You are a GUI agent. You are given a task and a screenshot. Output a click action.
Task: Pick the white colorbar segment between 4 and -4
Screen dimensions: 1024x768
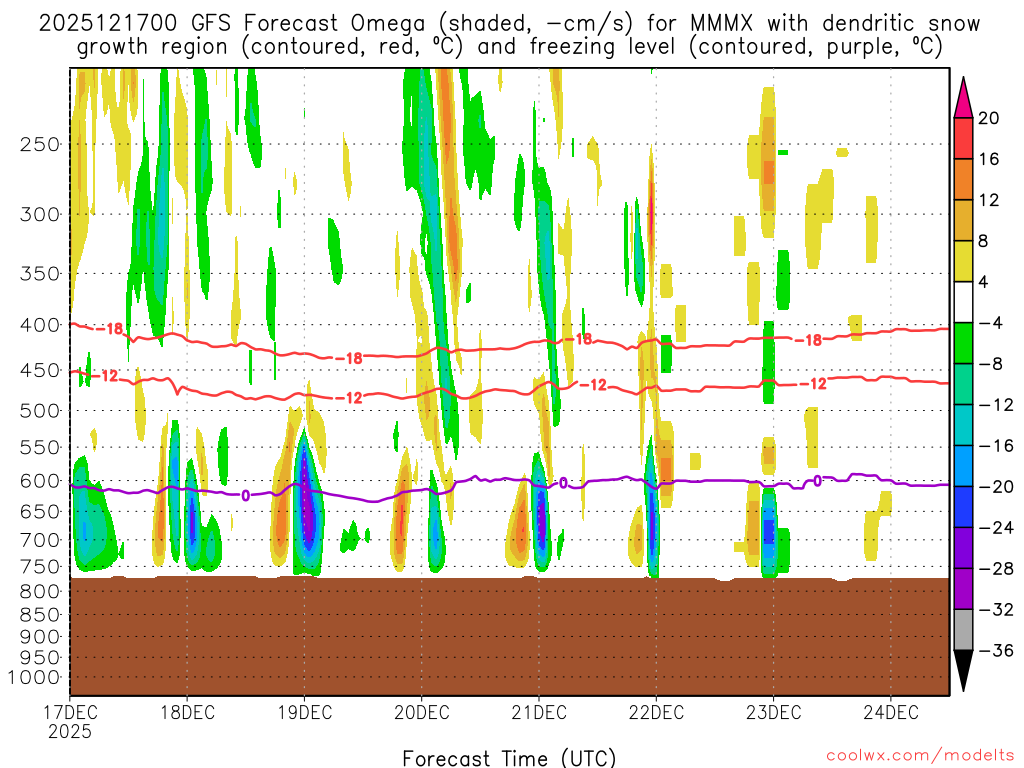[x=964, y=302]
